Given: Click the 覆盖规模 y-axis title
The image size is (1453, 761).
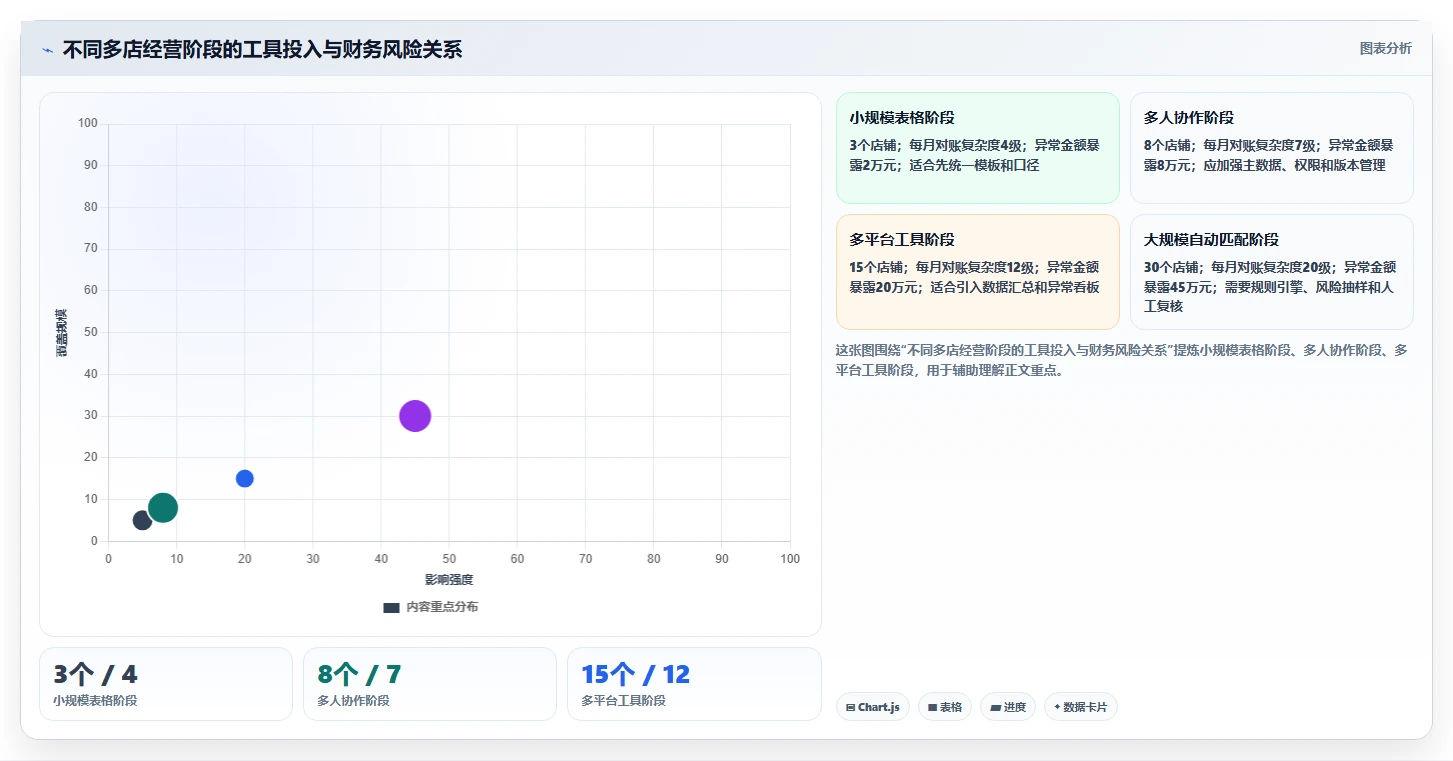Looking at the screenshot, I should pos(61,333).
